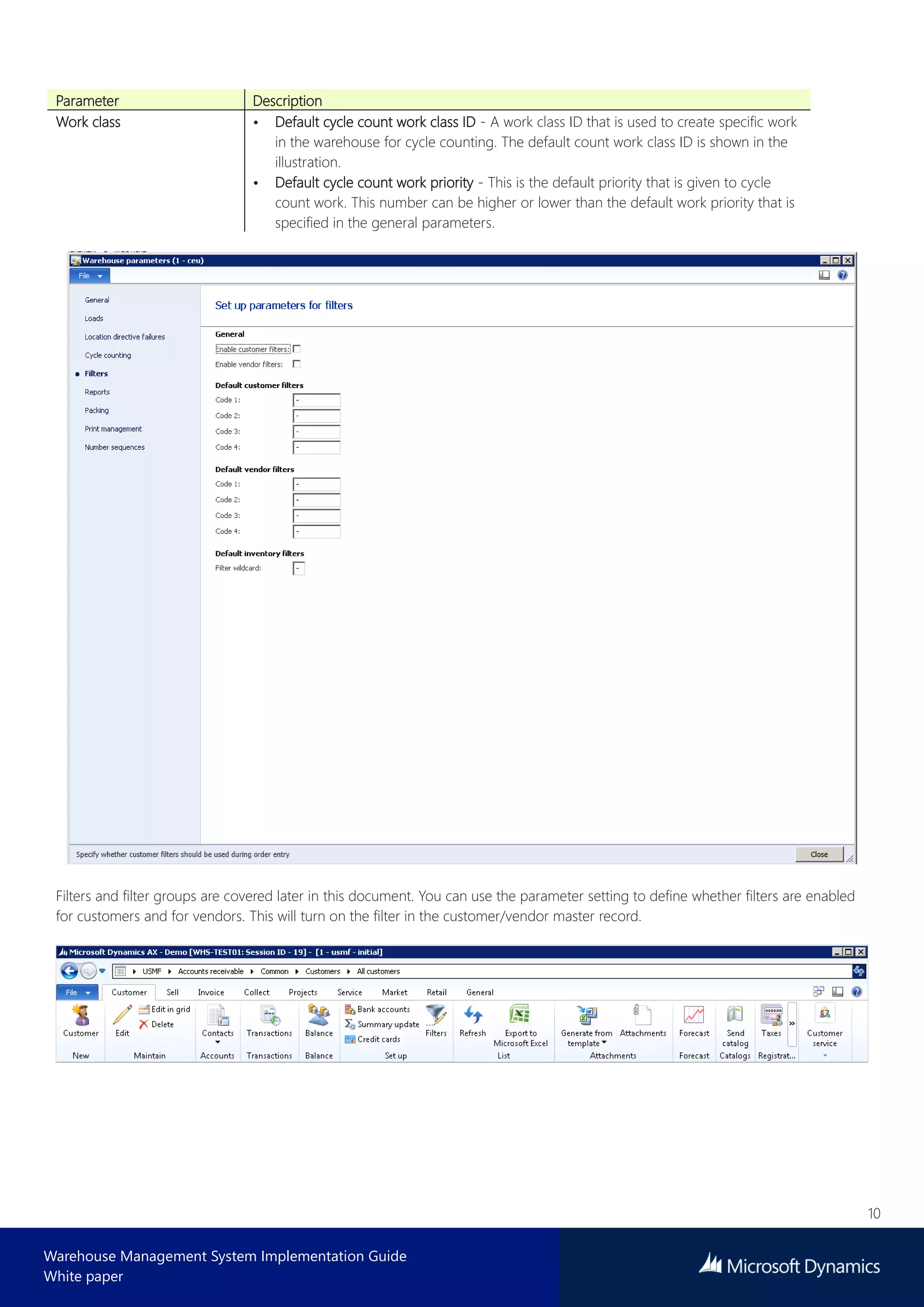Screen dimensions: 924x1307
Task: Open the Forecast chart icon
Action: 693,1015
